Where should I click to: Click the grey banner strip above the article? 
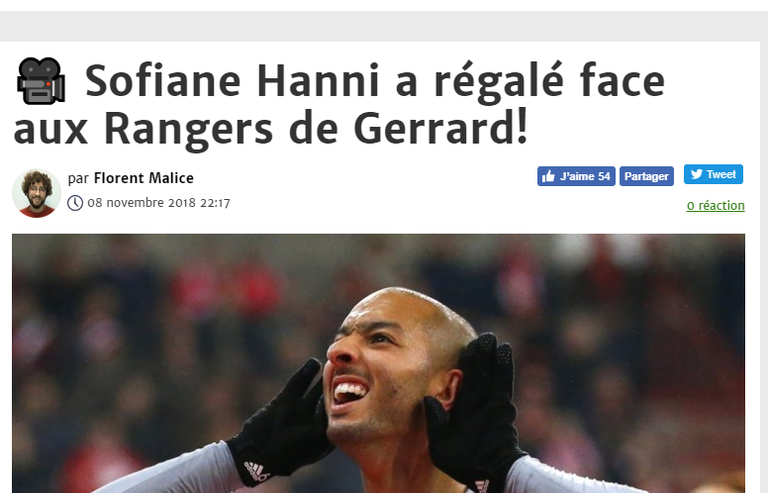click(x=384, y=26)
